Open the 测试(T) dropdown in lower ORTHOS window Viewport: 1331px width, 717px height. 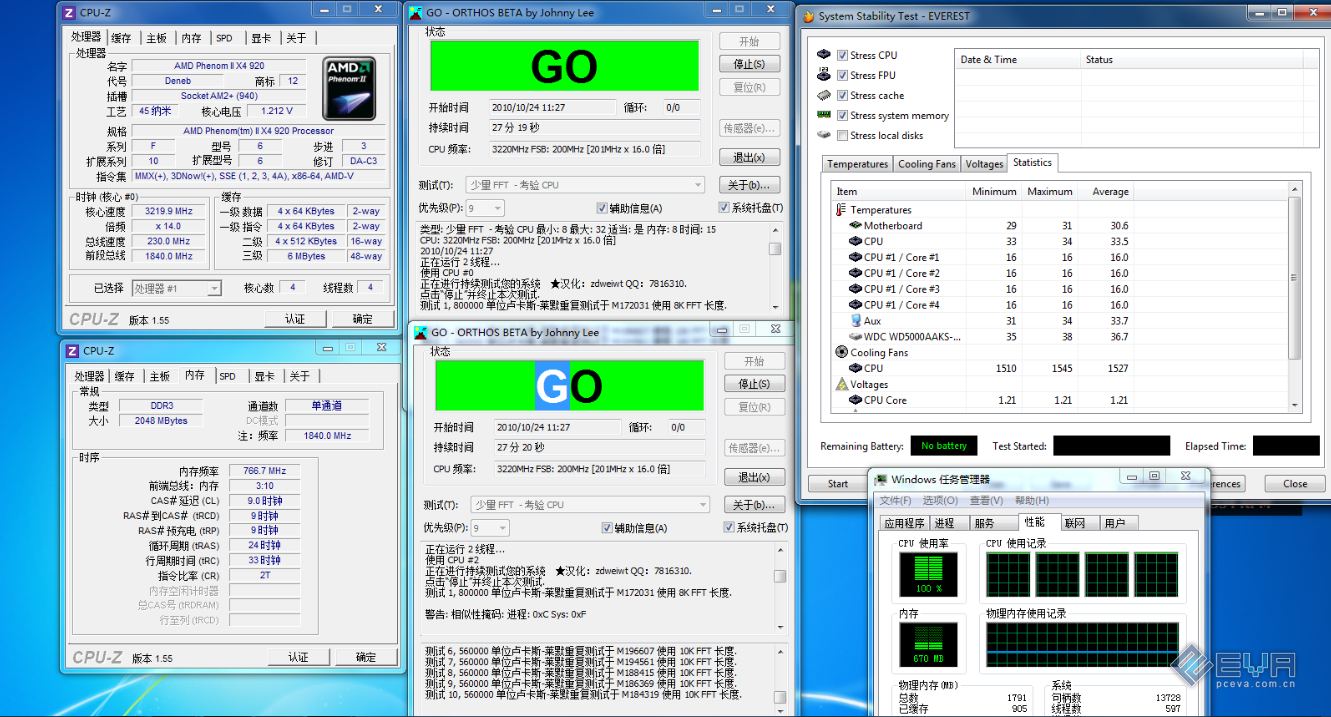tap(591, 505)
